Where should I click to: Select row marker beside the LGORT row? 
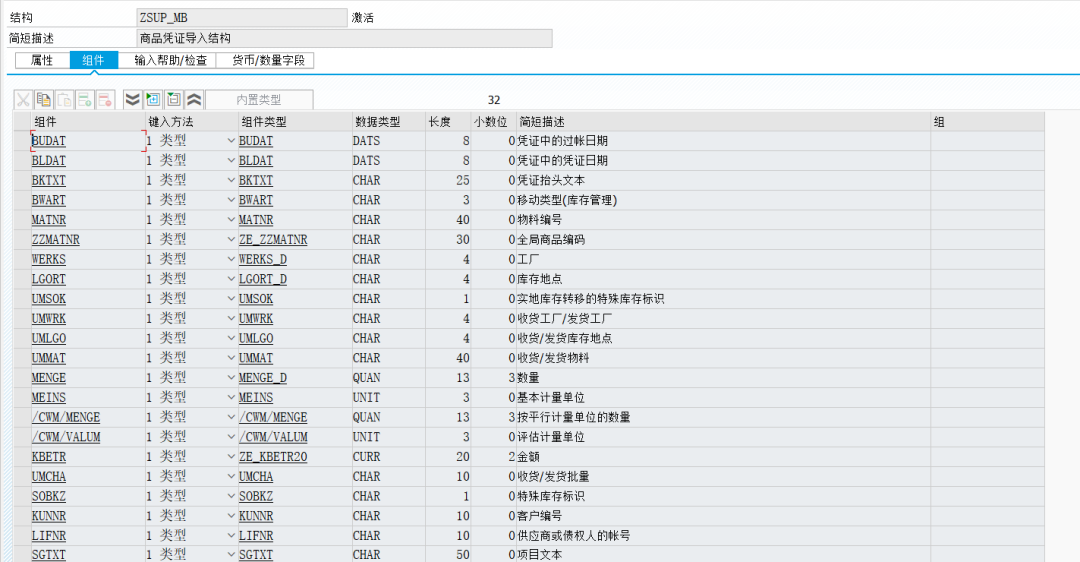pos(22,279)
